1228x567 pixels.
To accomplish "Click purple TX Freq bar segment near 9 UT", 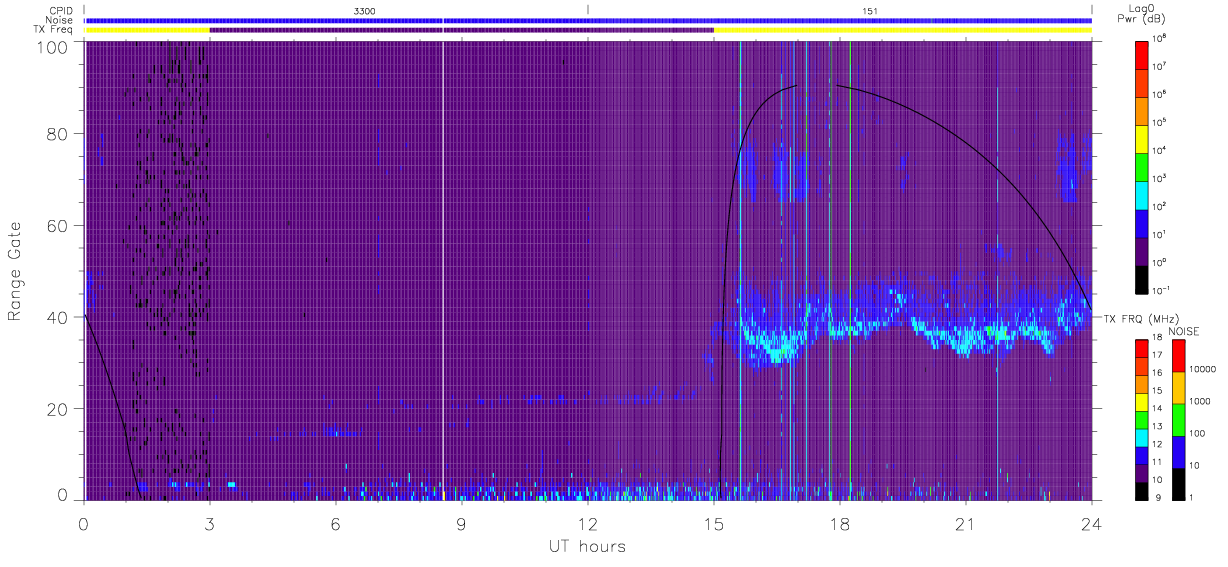I will tap(461, 30).
